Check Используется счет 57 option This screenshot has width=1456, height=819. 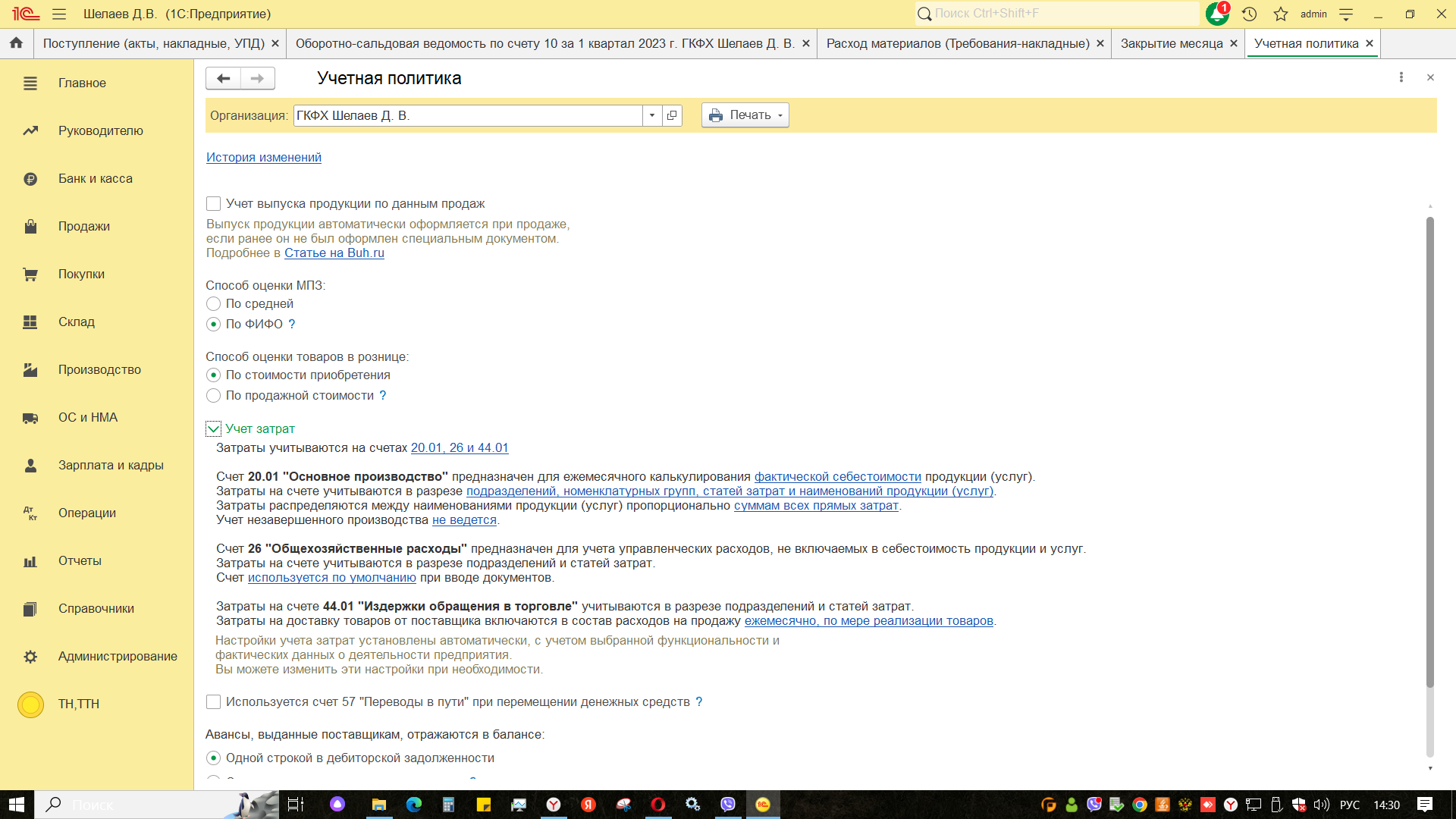pyautogui.click(x=214, y=702)
